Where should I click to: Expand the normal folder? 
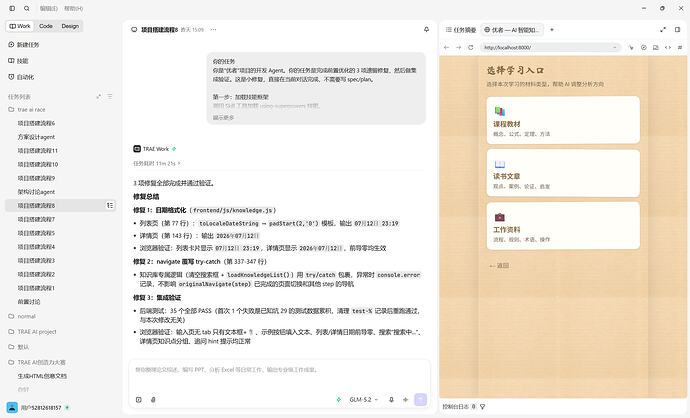coord(22,316)
